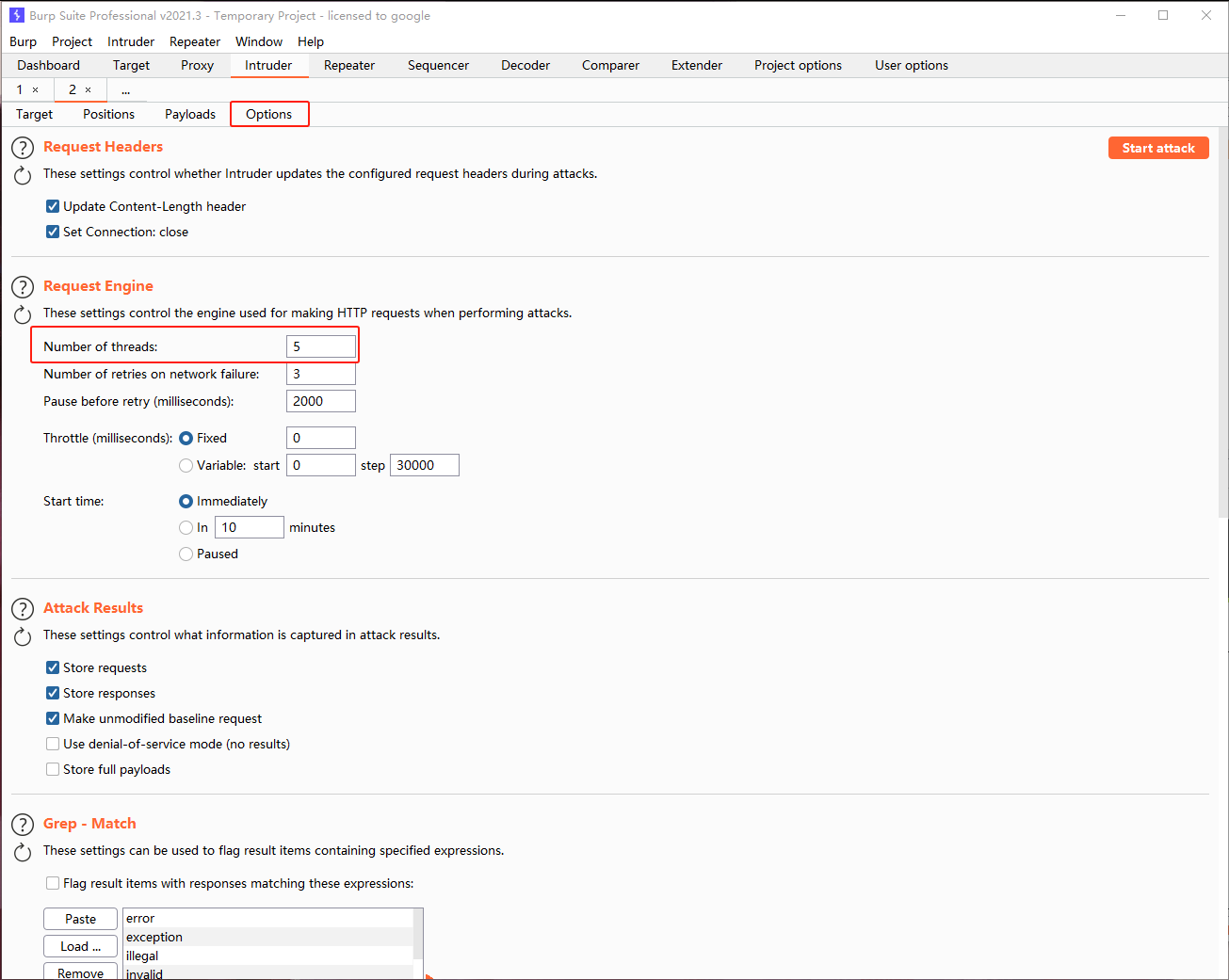Image resolution: width=1229 pixels, height=980 pixels.
Task: Open help for Request Engine section
Action: point(23,287)
